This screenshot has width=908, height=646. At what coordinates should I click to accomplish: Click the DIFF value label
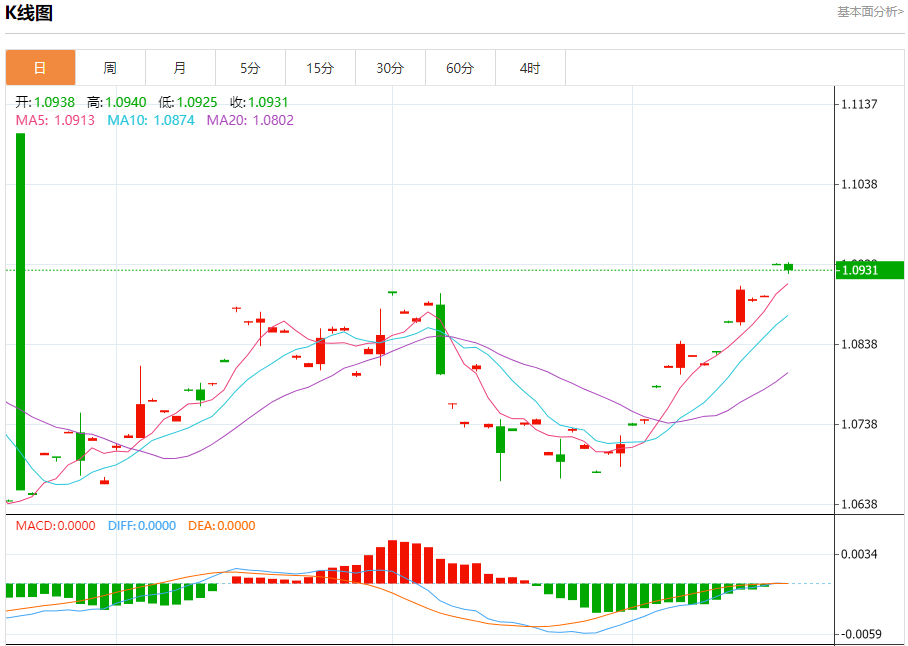142,526
